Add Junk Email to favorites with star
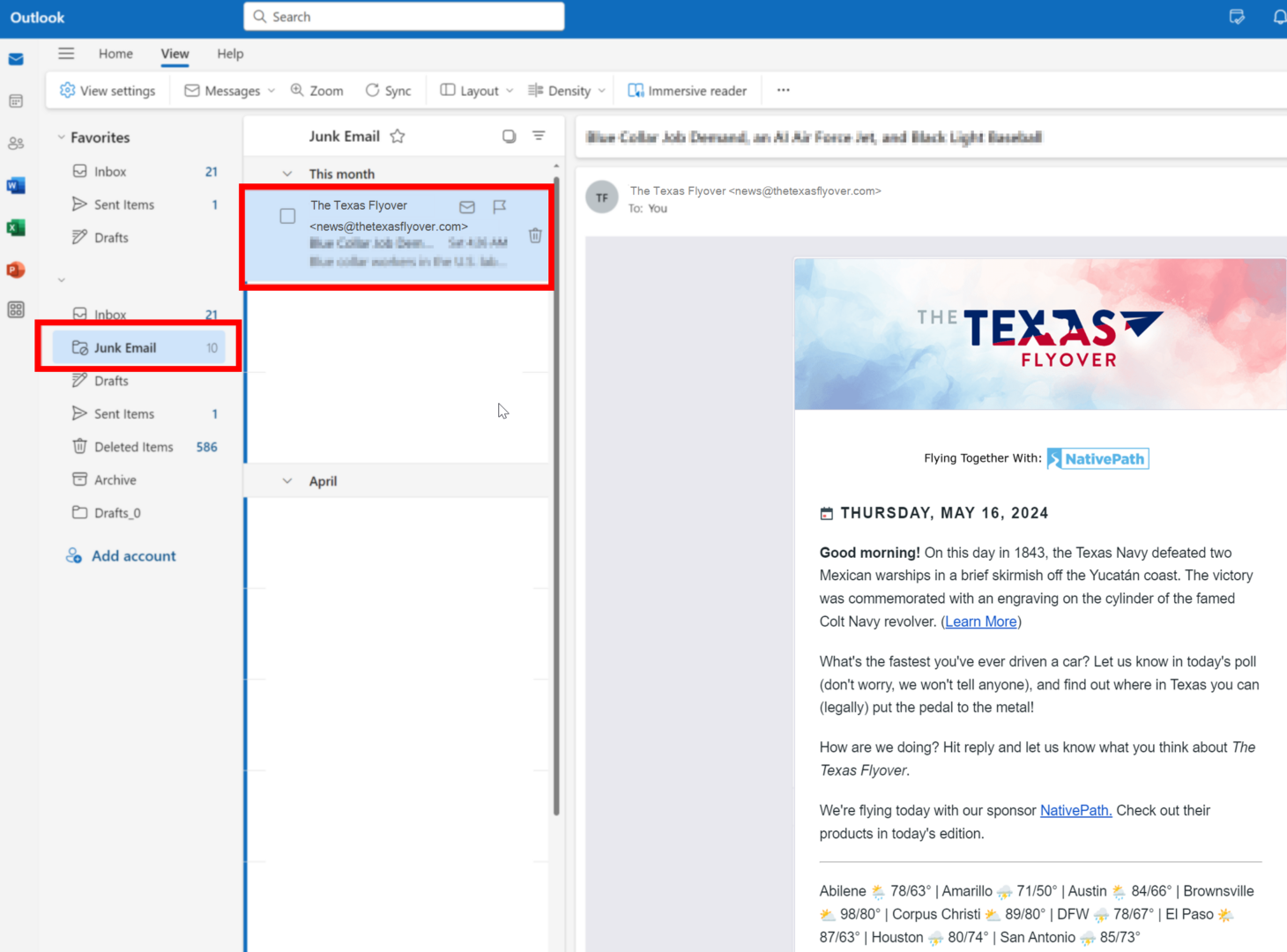 (398, 137)
